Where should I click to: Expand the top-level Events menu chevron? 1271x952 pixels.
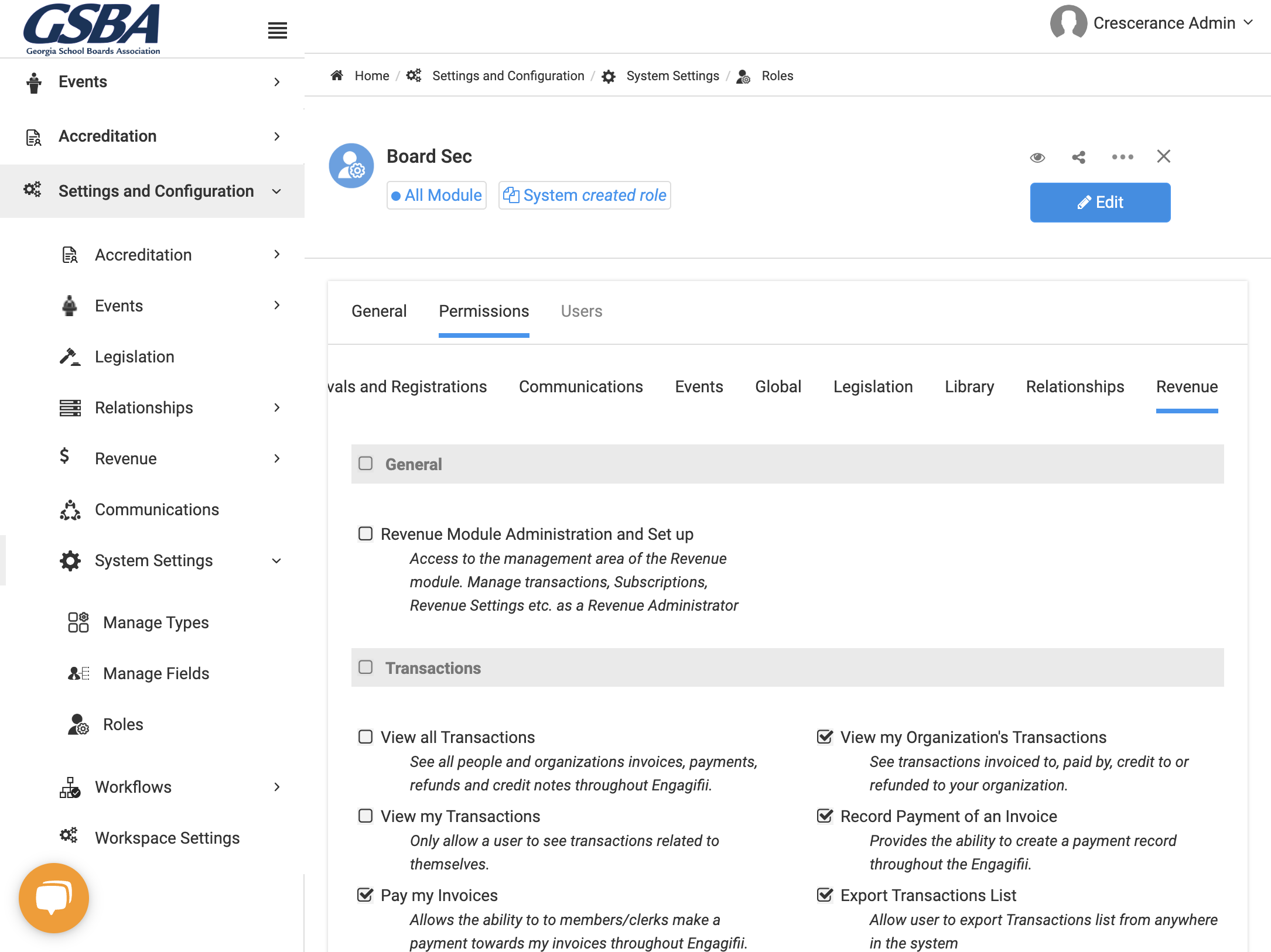pos(277,82)
